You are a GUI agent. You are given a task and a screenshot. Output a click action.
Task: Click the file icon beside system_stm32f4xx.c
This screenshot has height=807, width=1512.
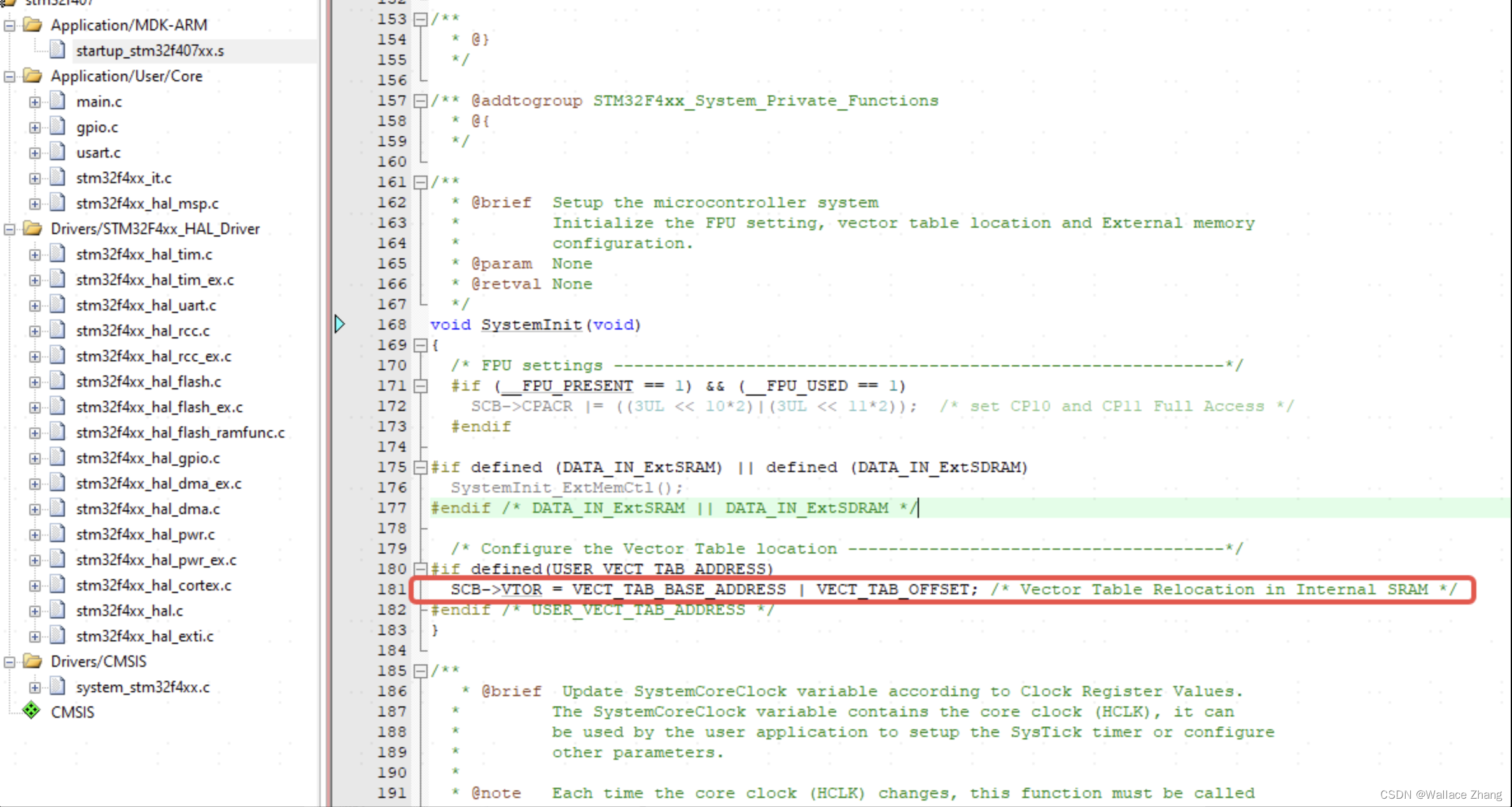[x=58, y=687]
